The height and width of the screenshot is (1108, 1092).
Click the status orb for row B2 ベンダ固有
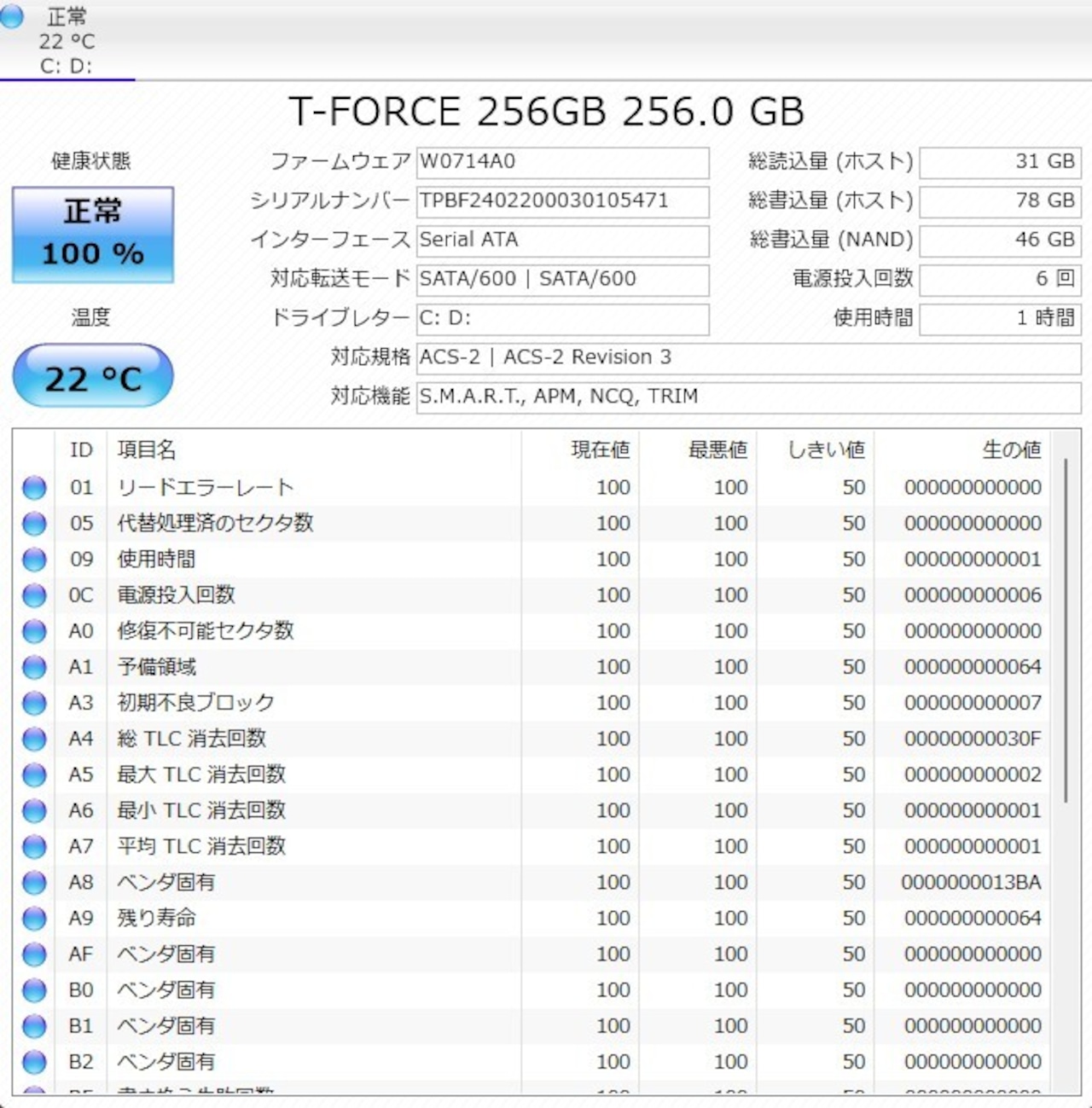pos(34,1062)
